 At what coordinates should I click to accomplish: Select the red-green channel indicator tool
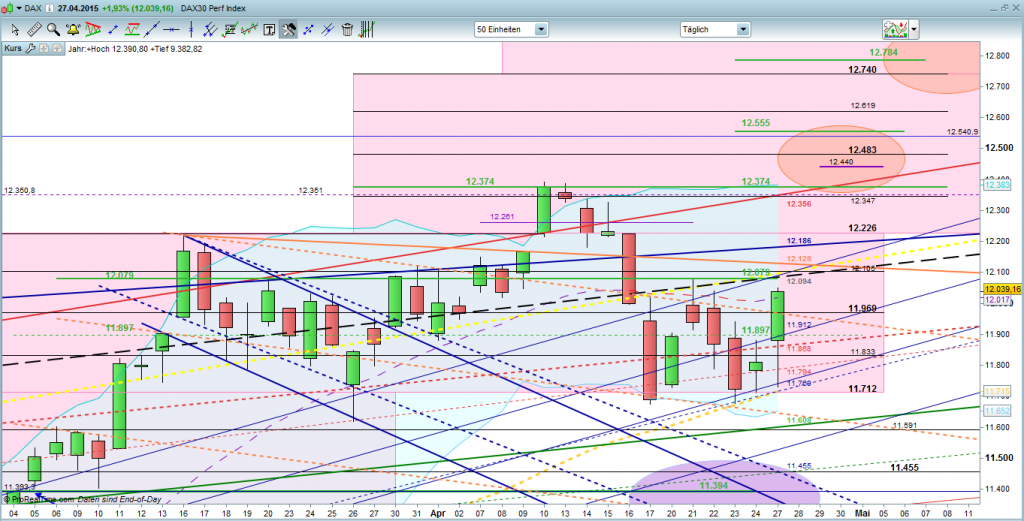133,29
